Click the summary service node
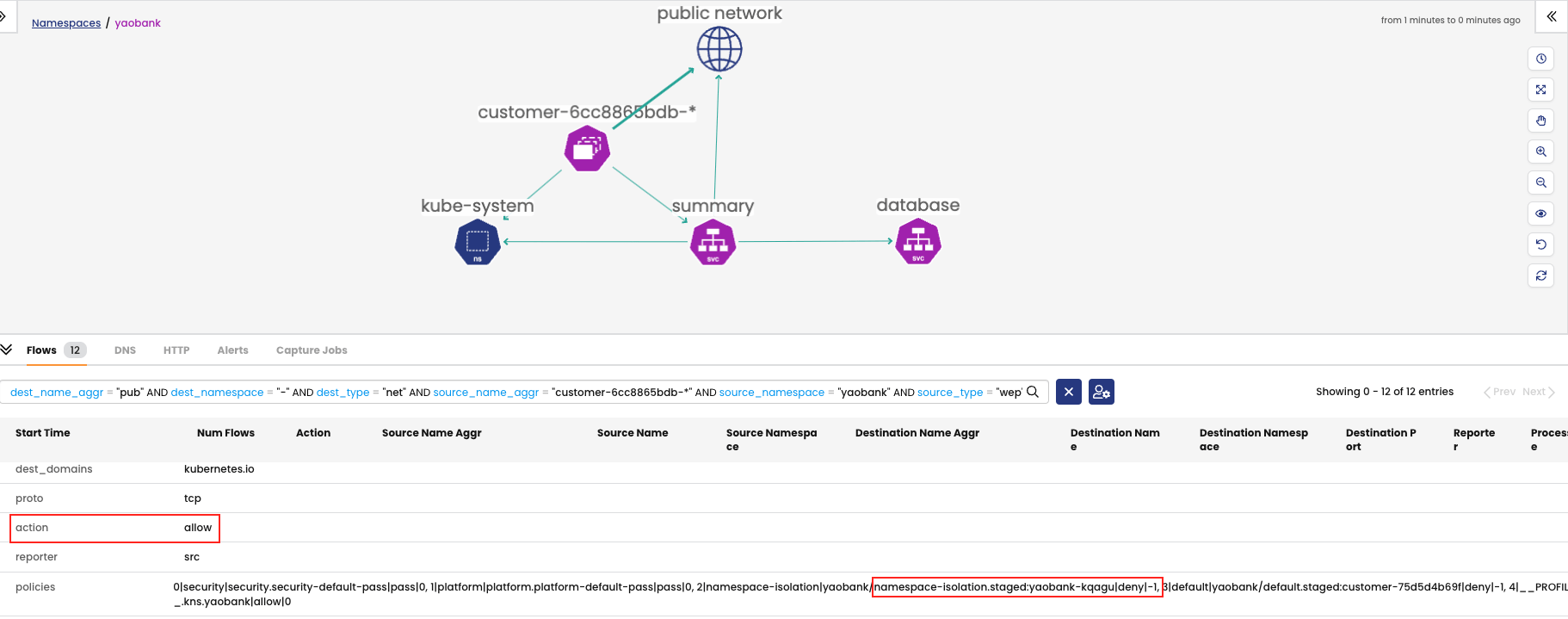Image resolution: width=1568 pixels, height=619 pixels. (x=713, y=242)
